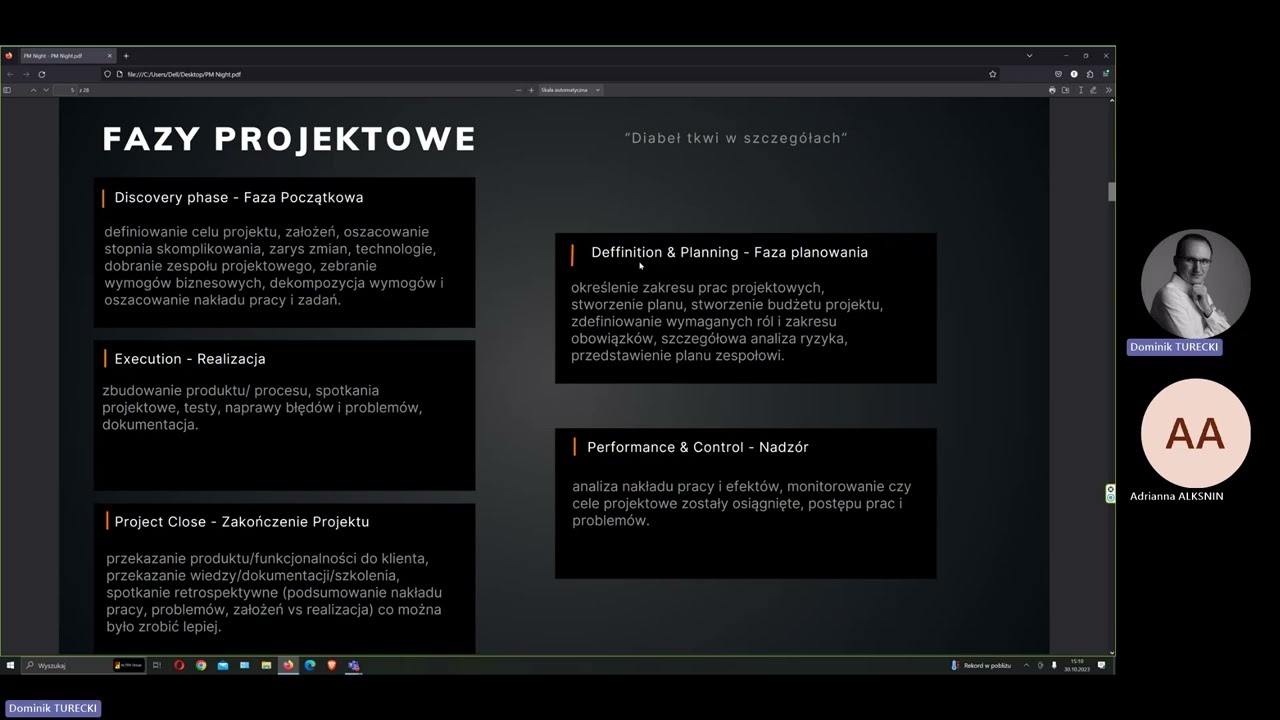
Task: Click the Execution - Realizacja heading
Action: pyautogui.click(x=190, y=359)
